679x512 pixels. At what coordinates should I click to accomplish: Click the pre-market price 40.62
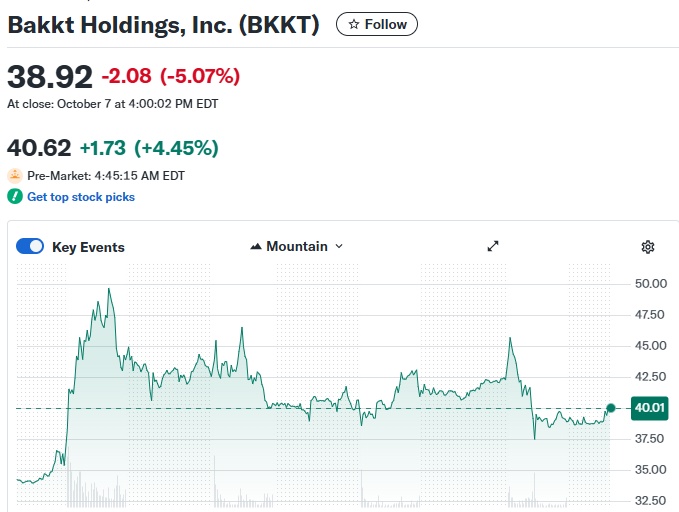39,148
